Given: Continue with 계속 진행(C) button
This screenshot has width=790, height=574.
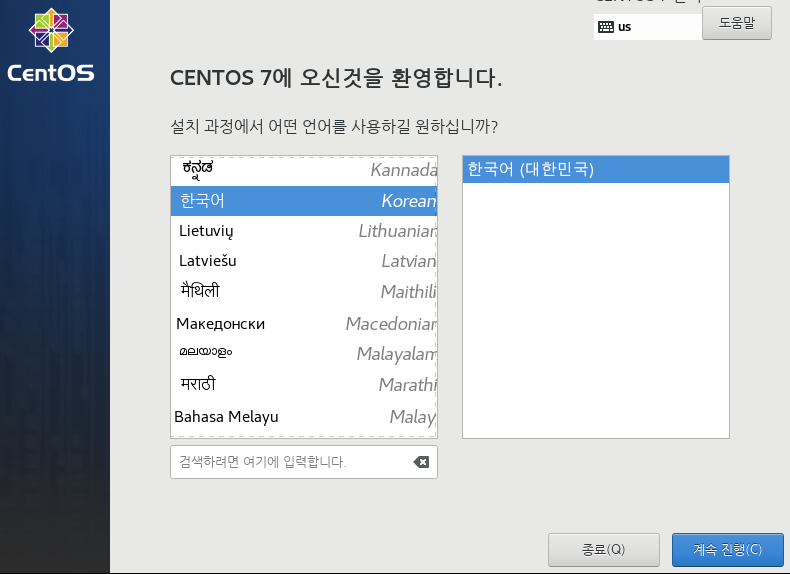Looking at the screenshot, I should (728, 549).
